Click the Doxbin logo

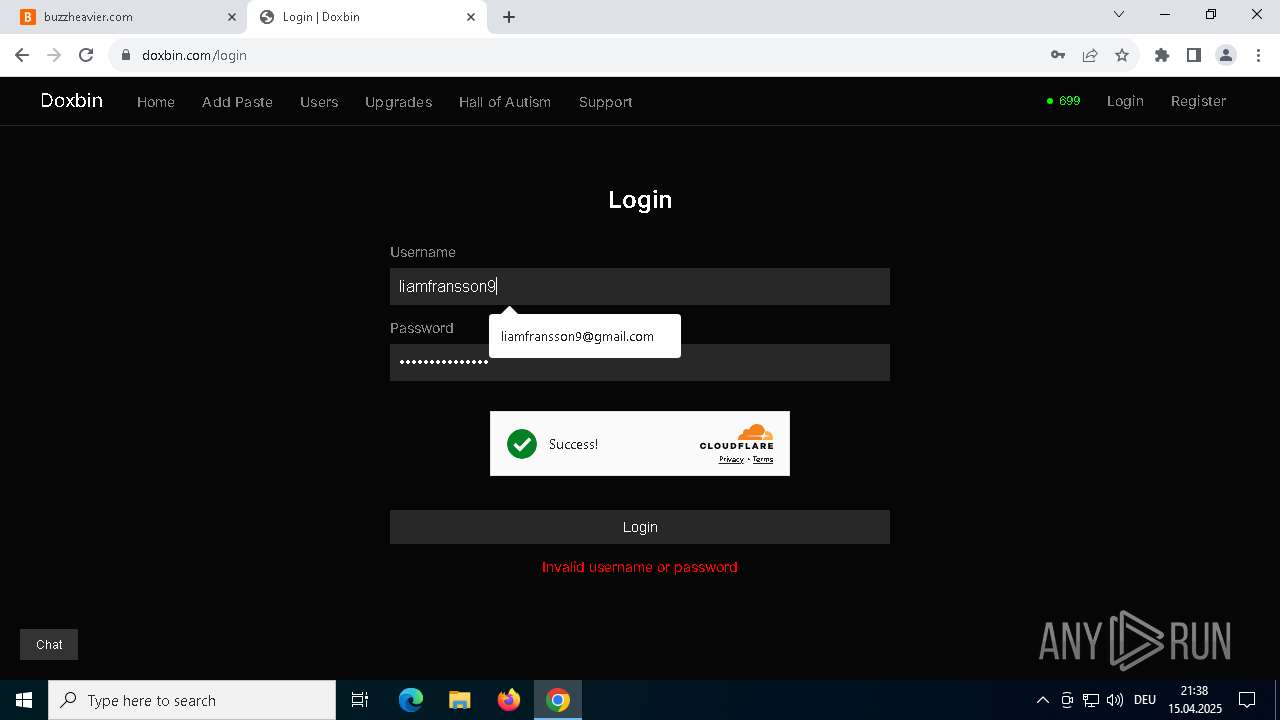click(x=72, y=101)
